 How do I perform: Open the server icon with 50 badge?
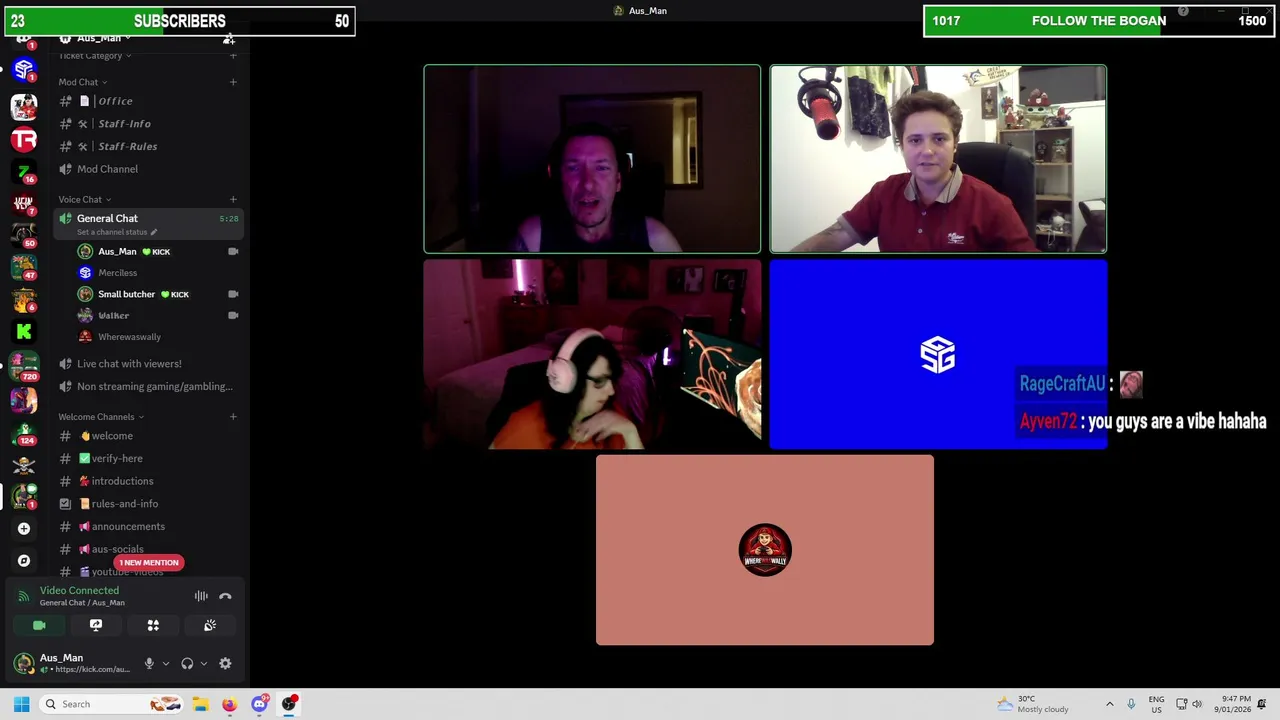[x=24, y=234]
